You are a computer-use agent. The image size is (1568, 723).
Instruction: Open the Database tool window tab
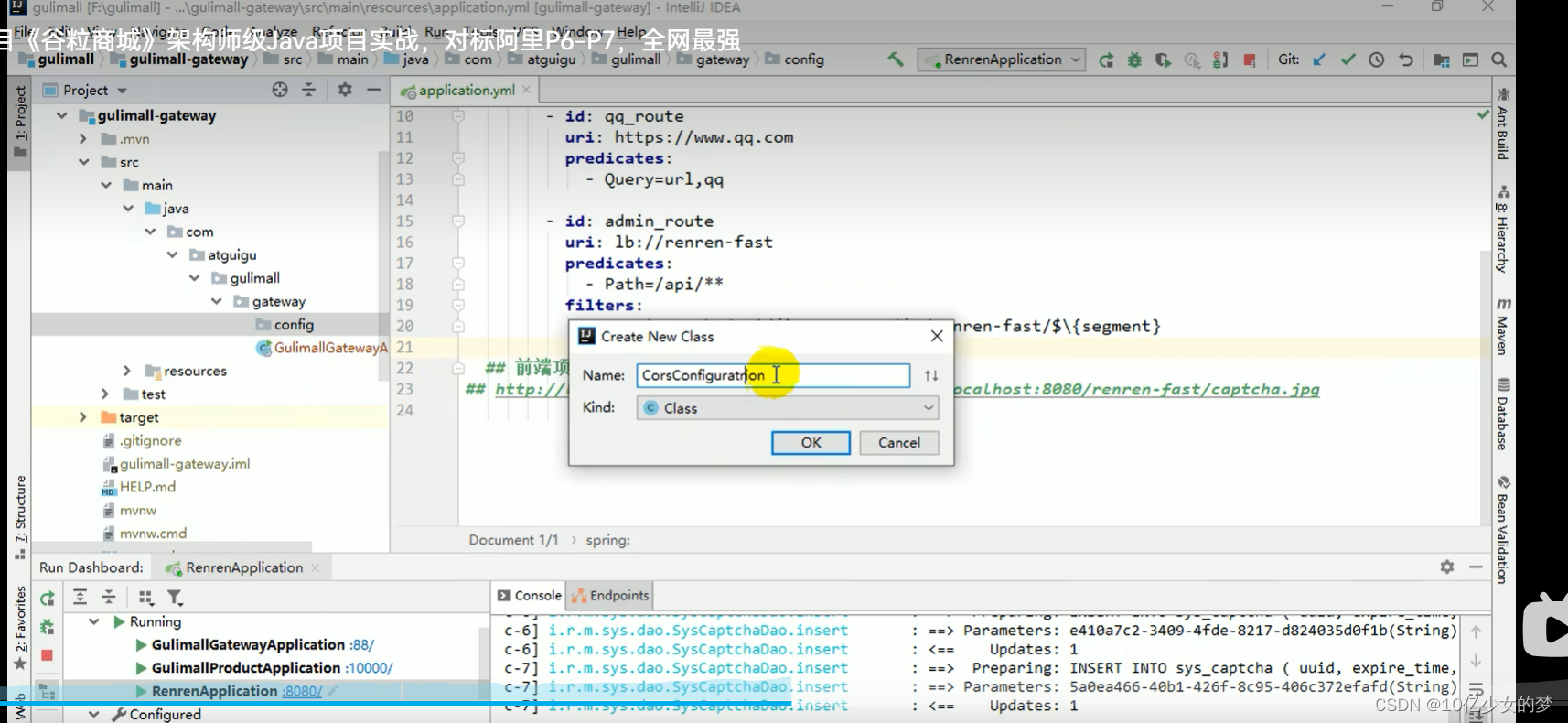click(1503, 414)
